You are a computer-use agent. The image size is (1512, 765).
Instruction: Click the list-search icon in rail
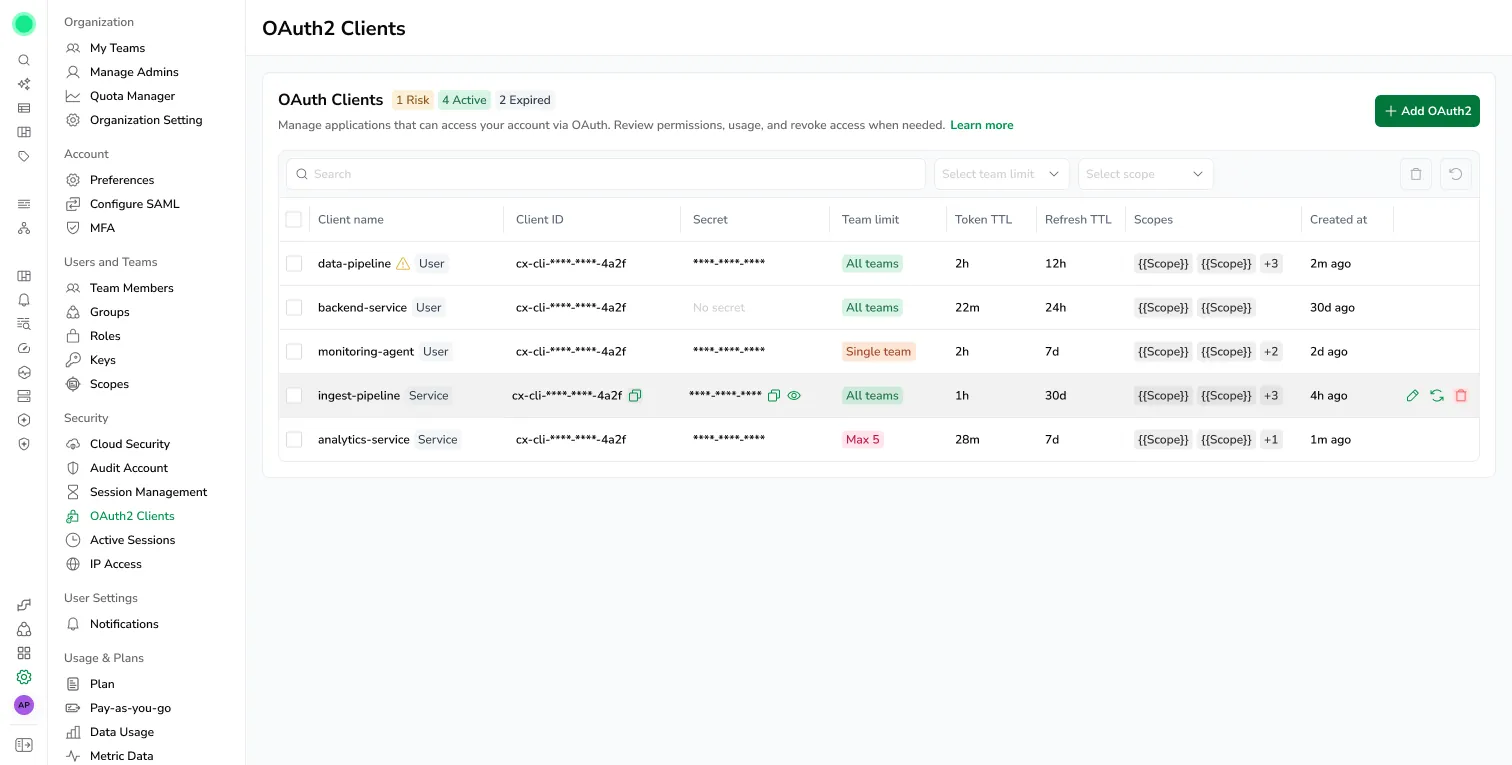click(24, 324)
